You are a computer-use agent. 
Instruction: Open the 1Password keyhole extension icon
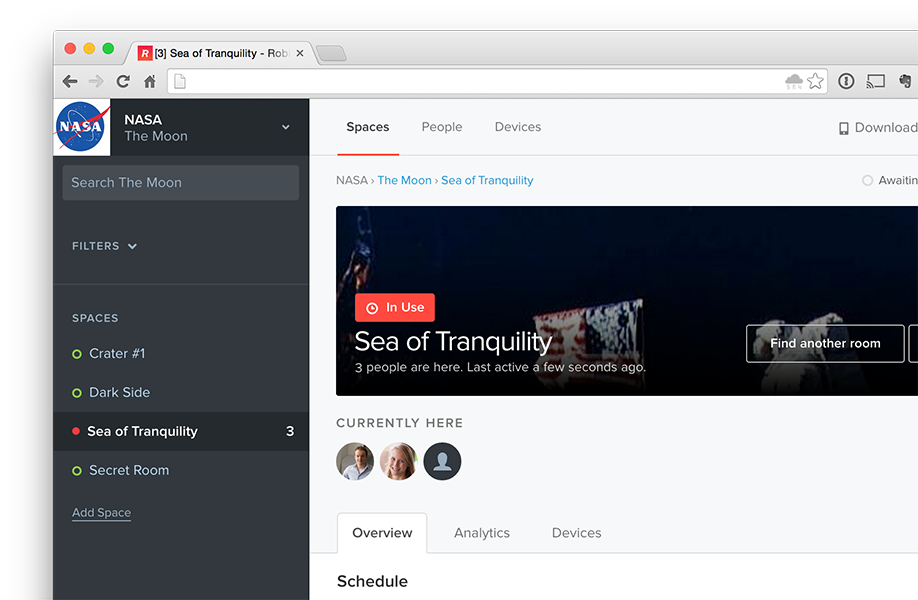846,81
